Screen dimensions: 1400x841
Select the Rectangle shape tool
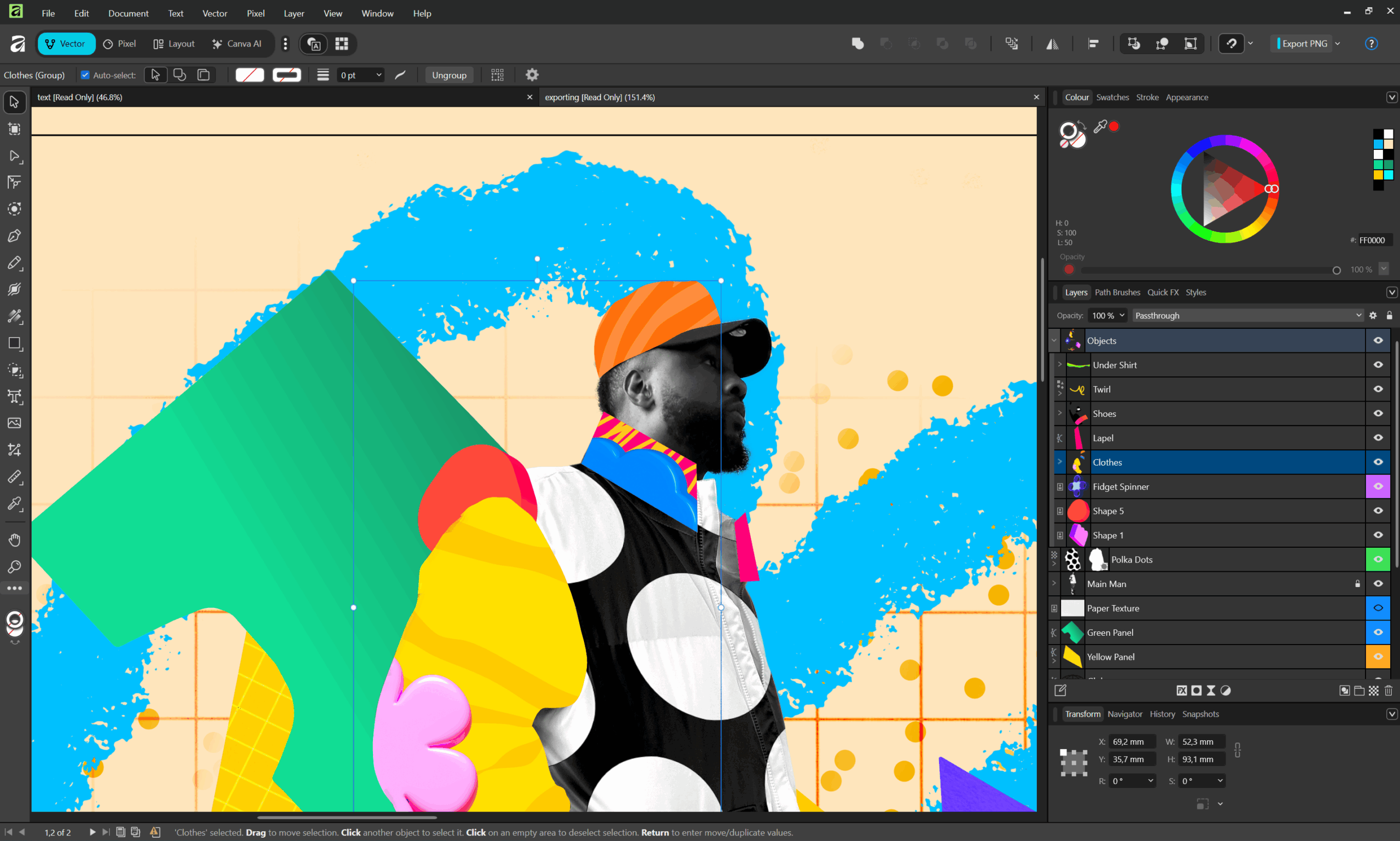15,344
